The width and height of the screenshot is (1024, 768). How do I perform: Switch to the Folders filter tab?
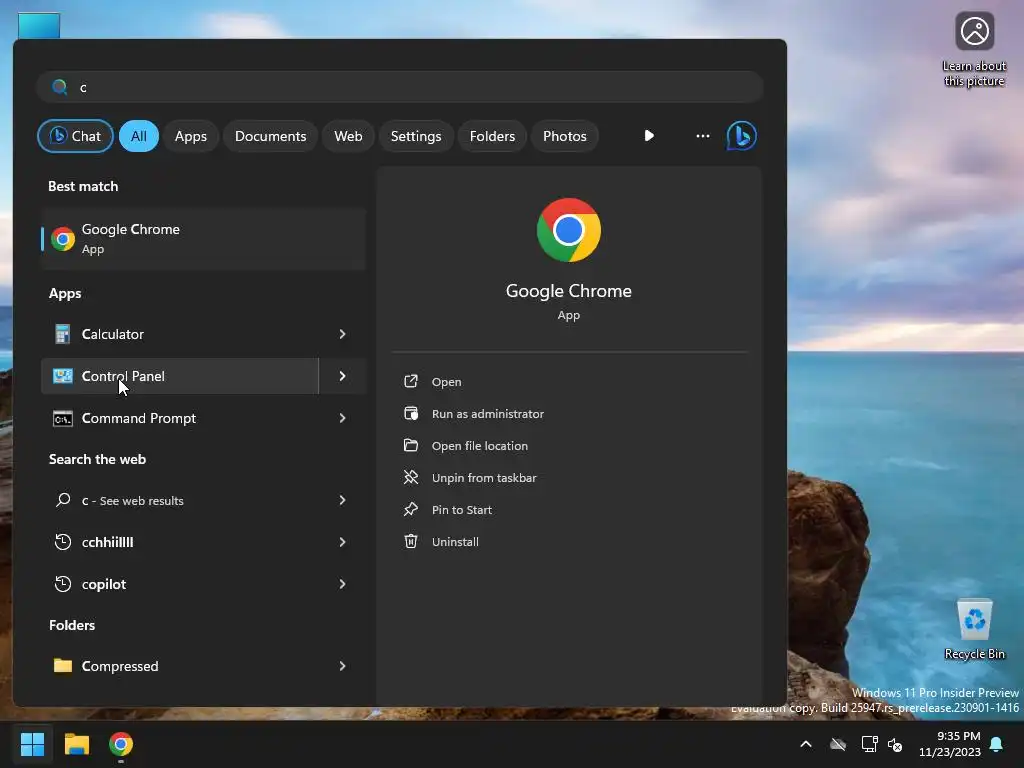coord(492,136)
